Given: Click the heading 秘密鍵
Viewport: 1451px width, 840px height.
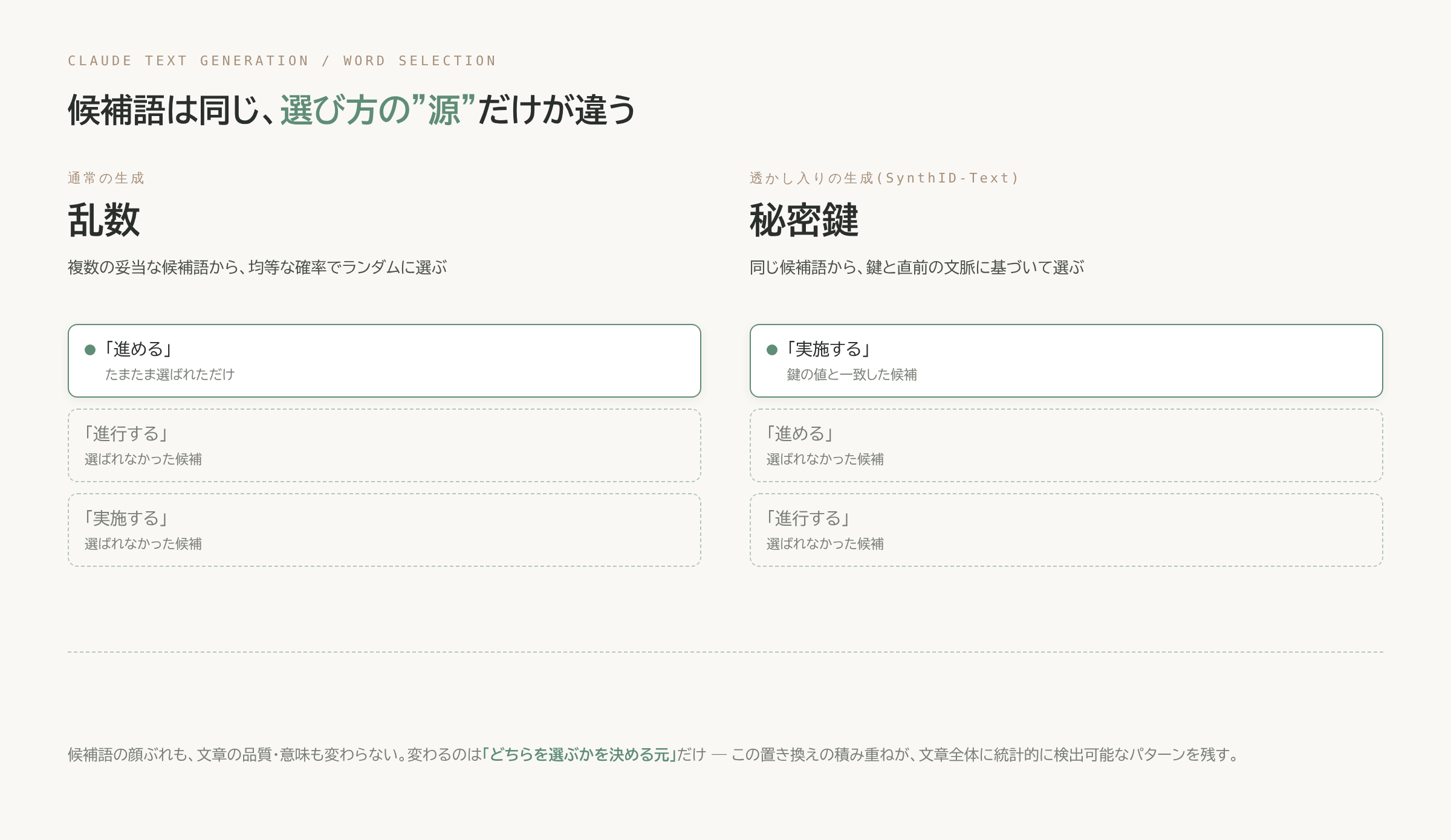Looking at the screenshot, I should pos(804,220).
